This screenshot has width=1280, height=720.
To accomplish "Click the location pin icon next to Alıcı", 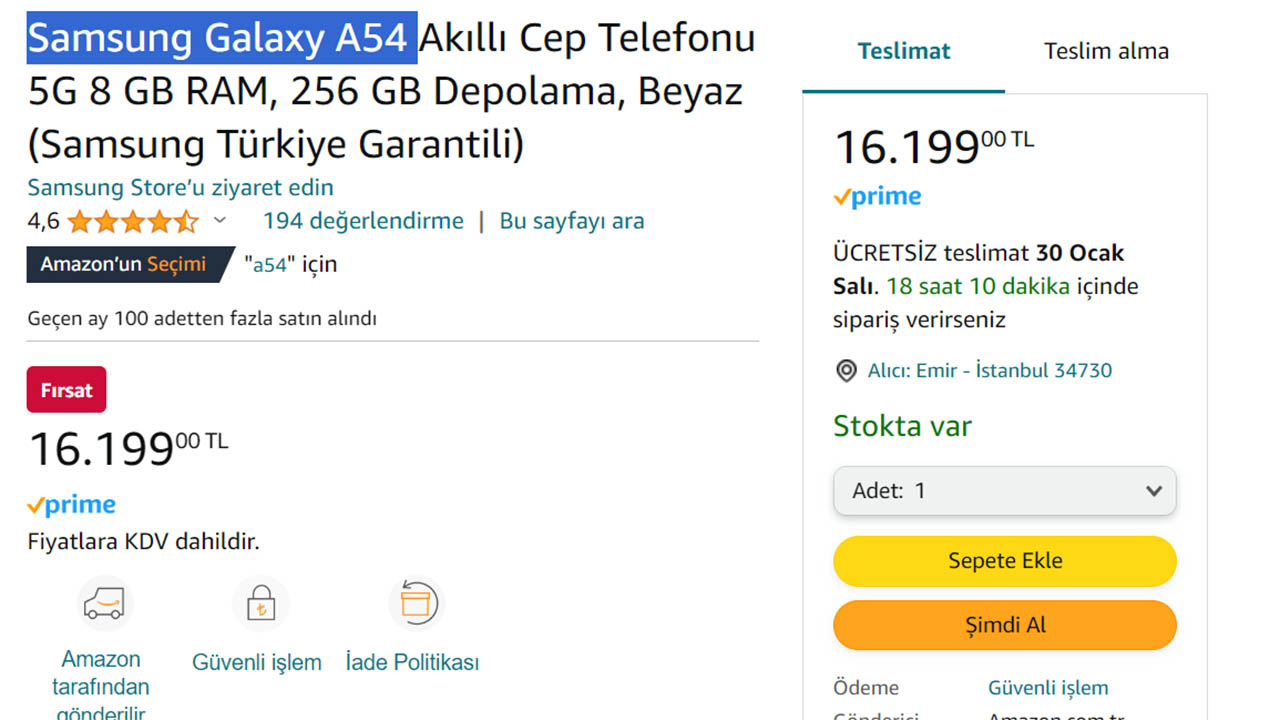I will tap(845, 370).
